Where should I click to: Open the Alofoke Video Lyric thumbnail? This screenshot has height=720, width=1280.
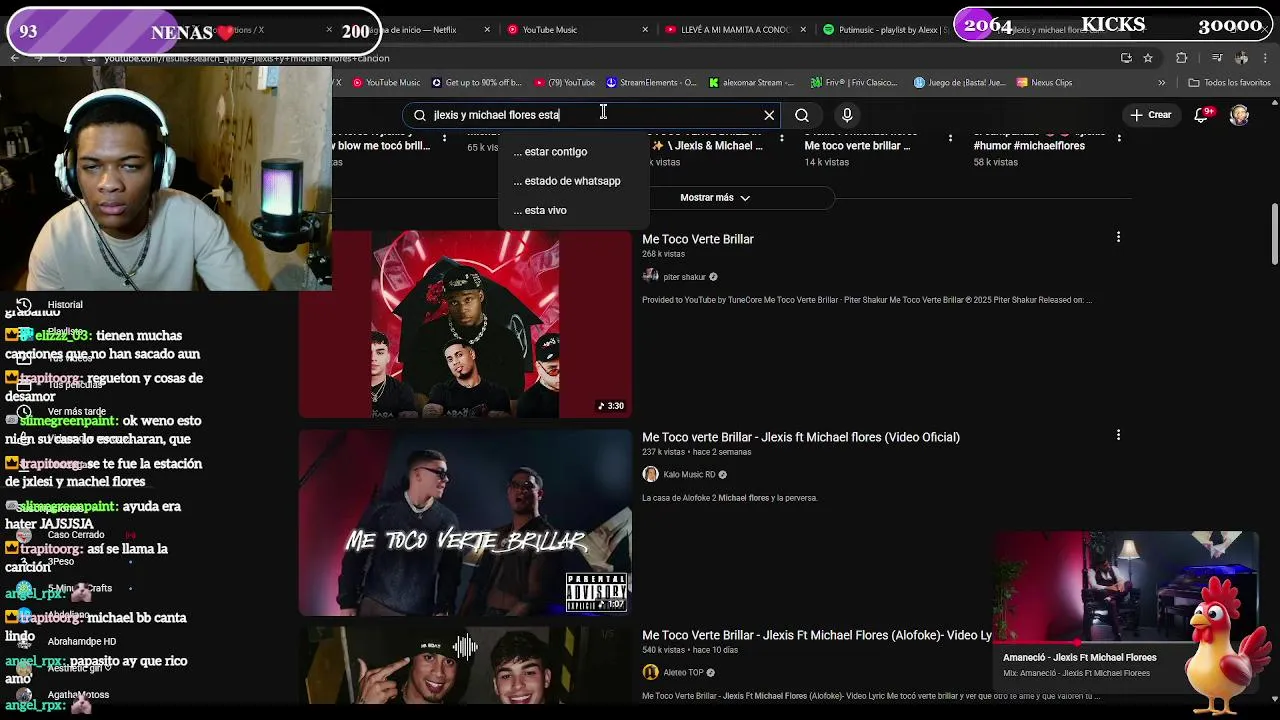click(x=465, y=665)
